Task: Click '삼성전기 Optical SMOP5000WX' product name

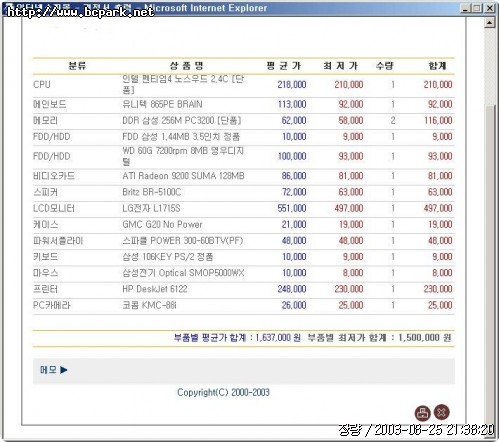Action: pyautogui.click(x=183, y=273)
